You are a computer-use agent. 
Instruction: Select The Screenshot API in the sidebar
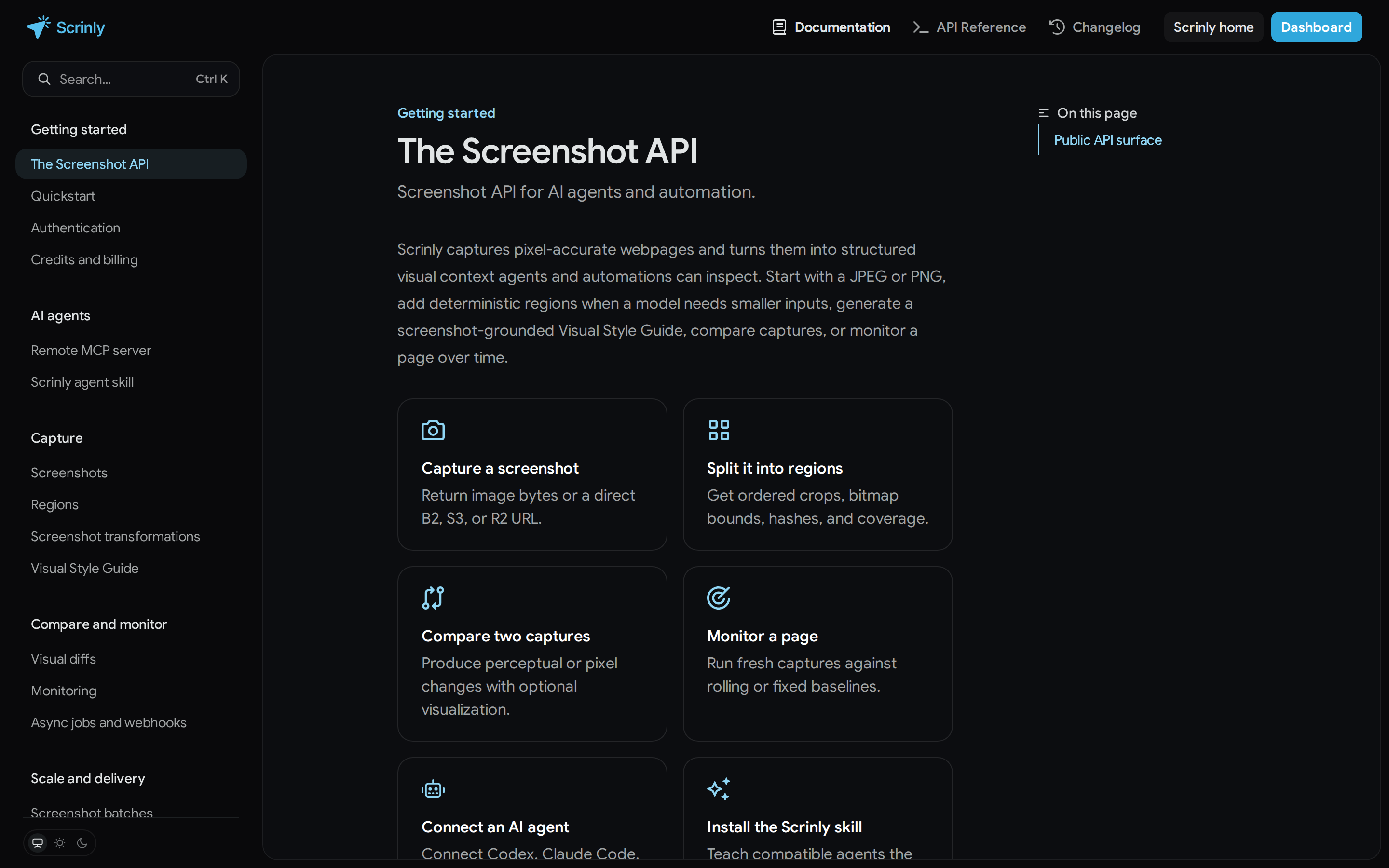click(131, 164)
